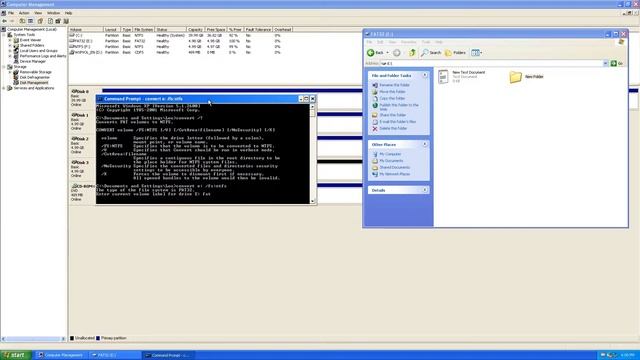Click the File System column header
This screenshot has height=360, width=640.
click(x=143, y=29)
